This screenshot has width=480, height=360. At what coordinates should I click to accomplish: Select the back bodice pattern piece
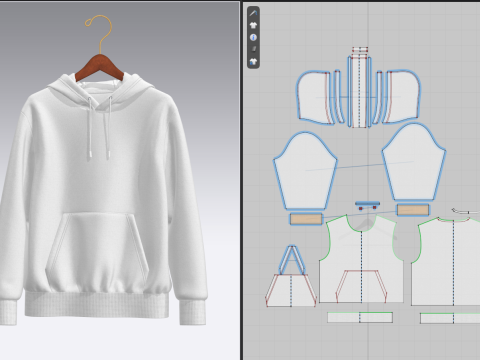tap(447, 262)
